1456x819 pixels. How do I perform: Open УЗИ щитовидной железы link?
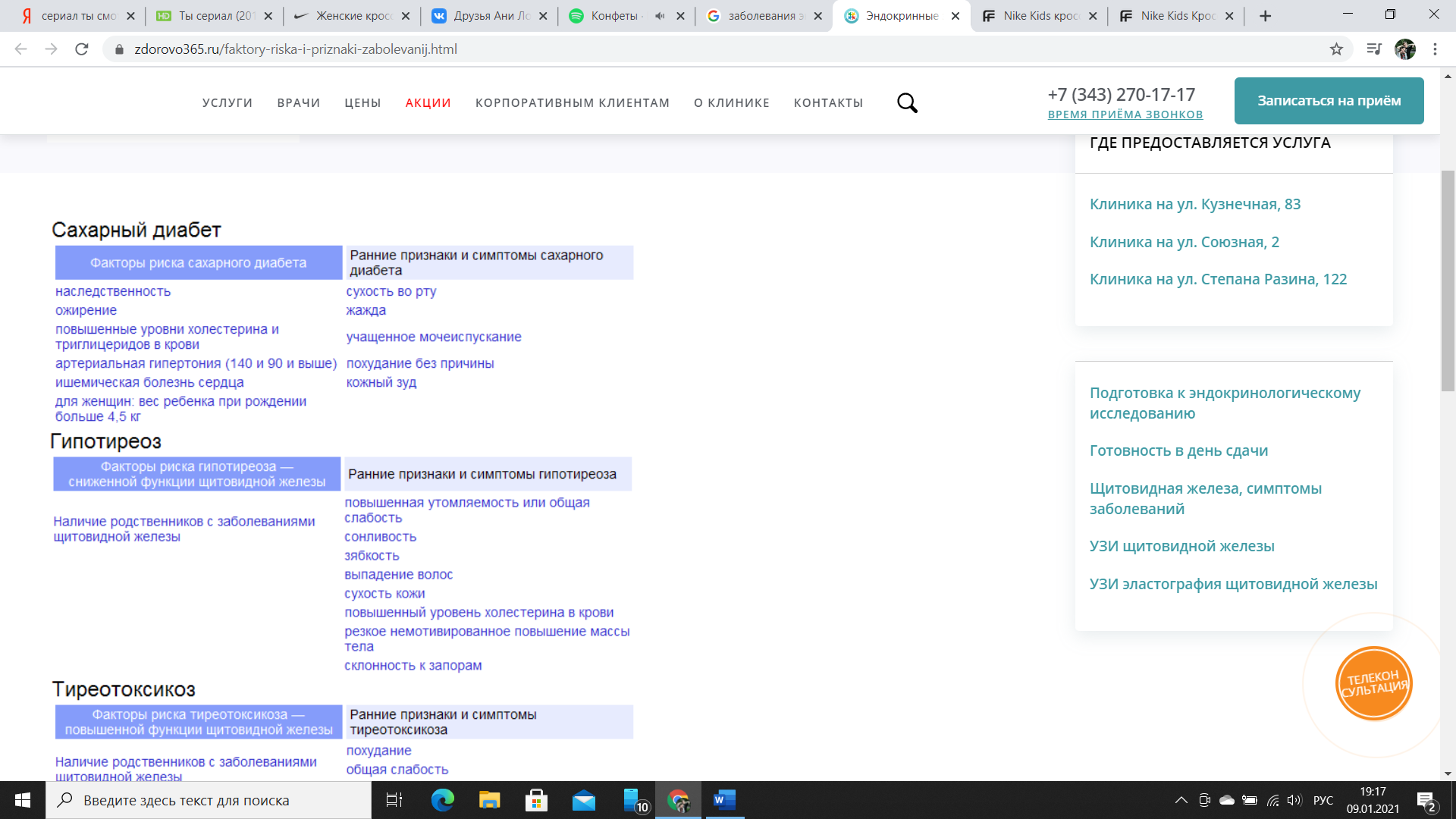point(1181,546)
